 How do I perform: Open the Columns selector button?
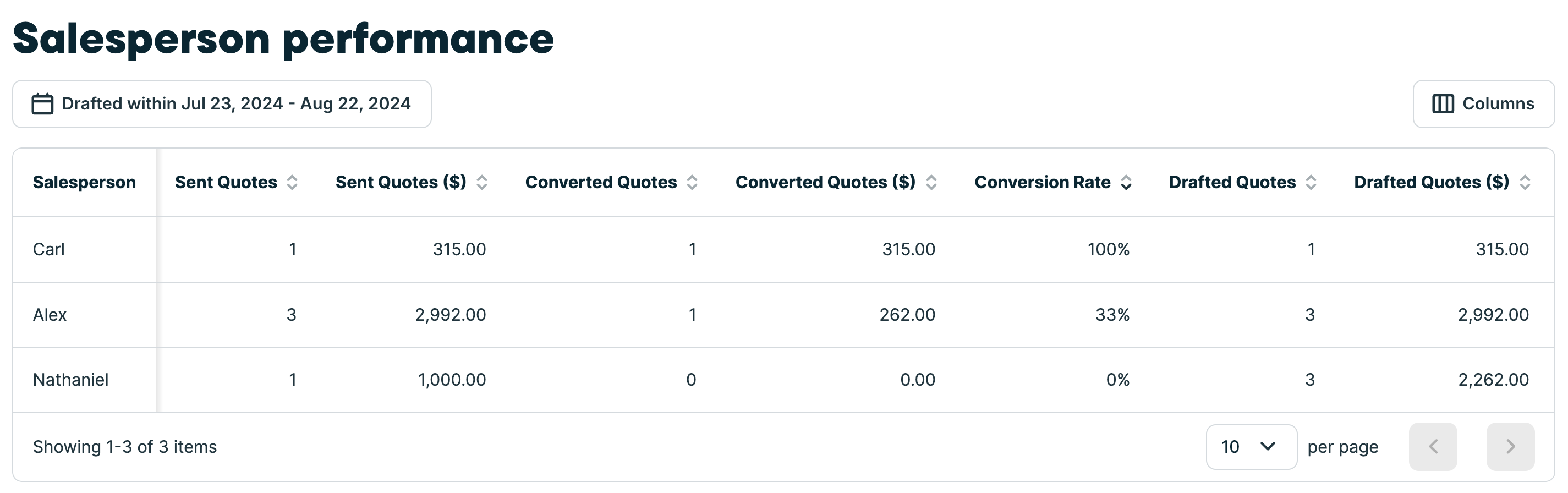[1483, 104]
